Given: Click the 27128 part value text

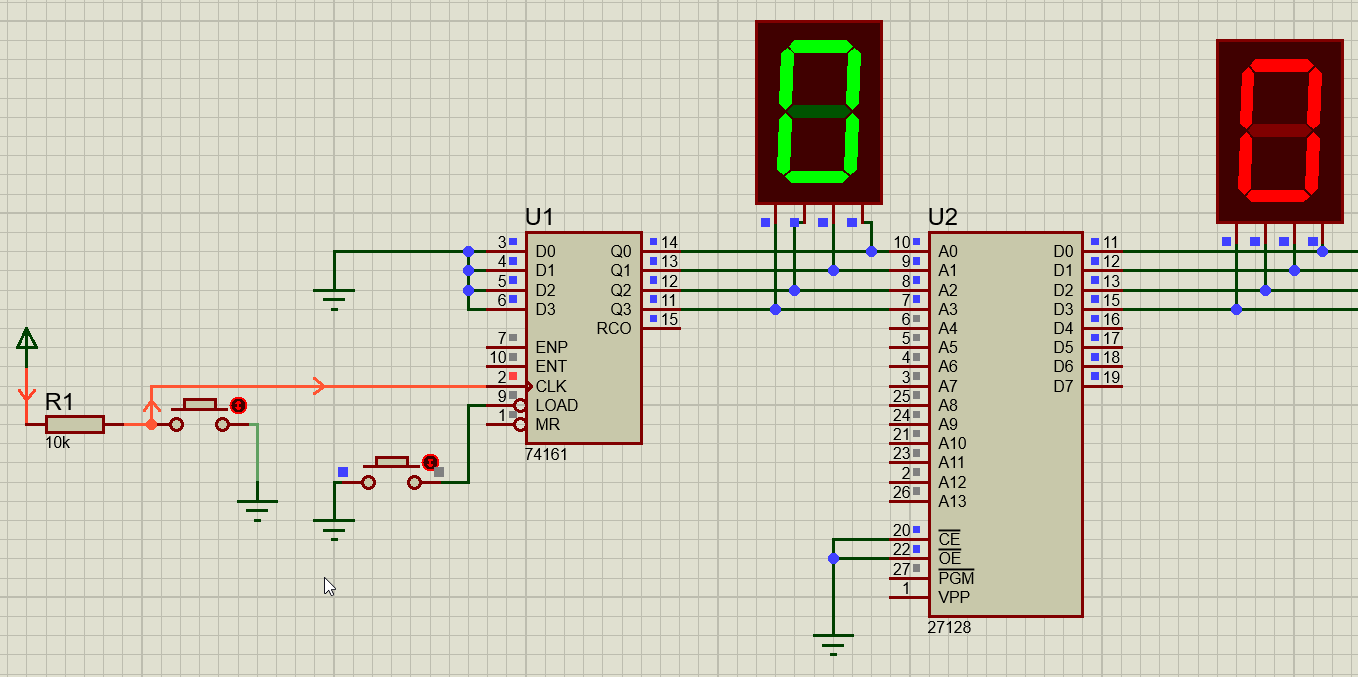Looking at the screenshot, I should coord(949,628).
